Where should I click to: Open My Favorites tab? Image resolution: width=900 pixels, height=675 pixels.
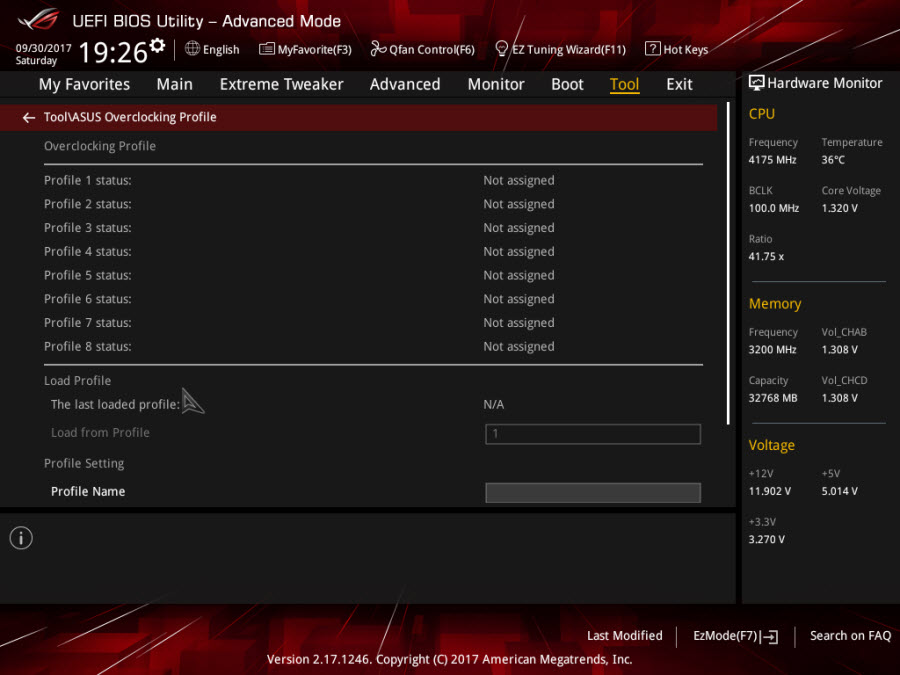point(84,84)
